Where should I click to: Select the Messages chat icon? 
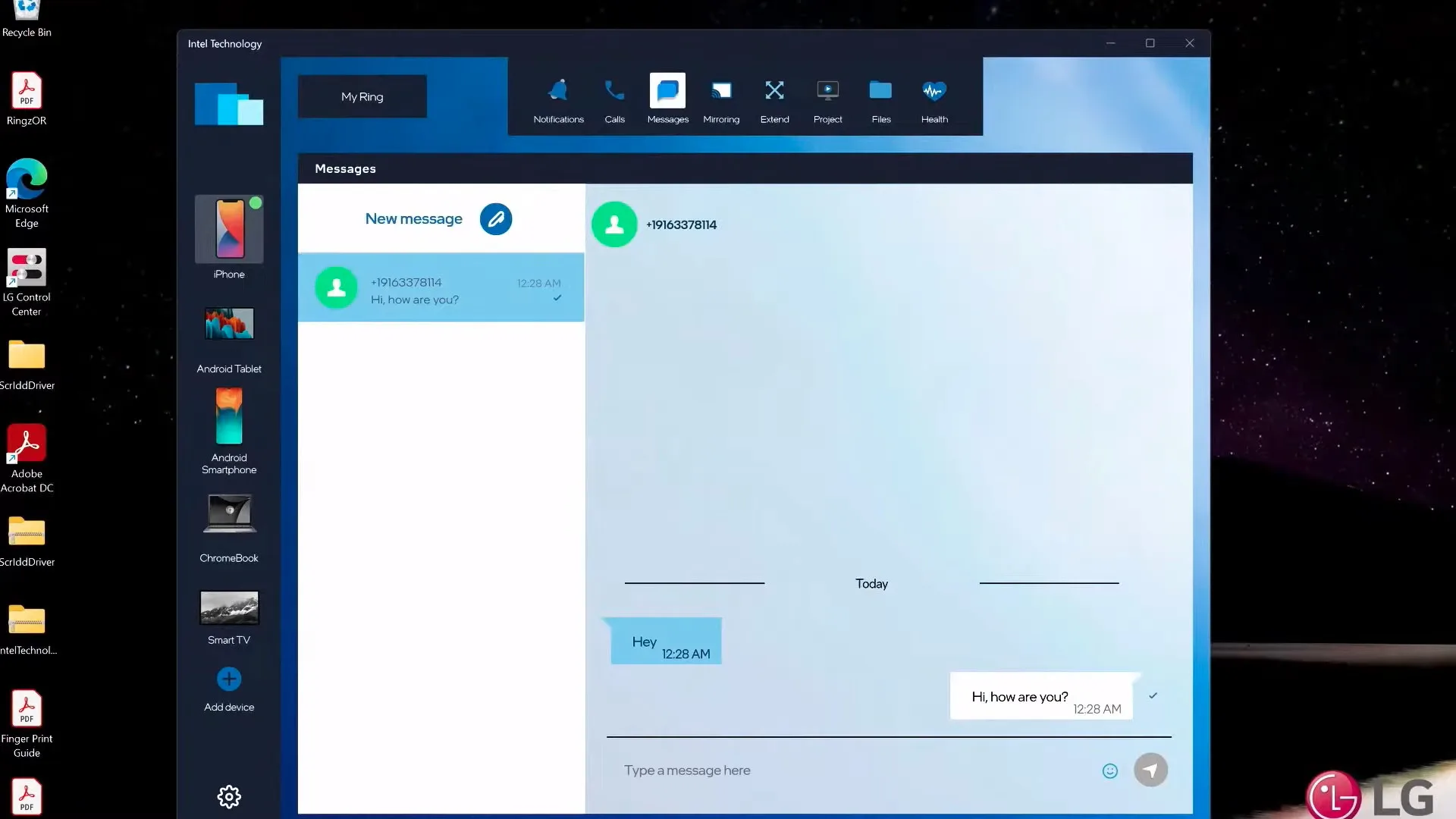[667, 91]
